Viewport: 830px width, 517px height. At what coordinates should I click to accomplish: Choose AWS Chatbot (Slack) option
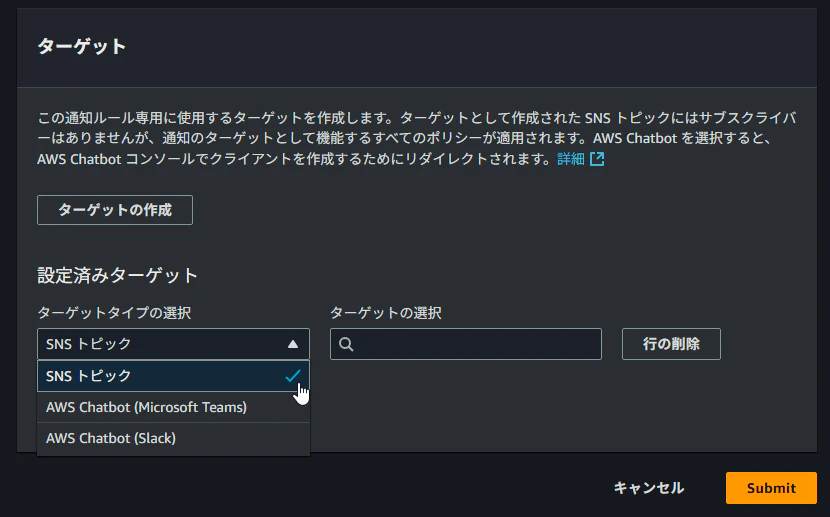click(x=173, y=438)
